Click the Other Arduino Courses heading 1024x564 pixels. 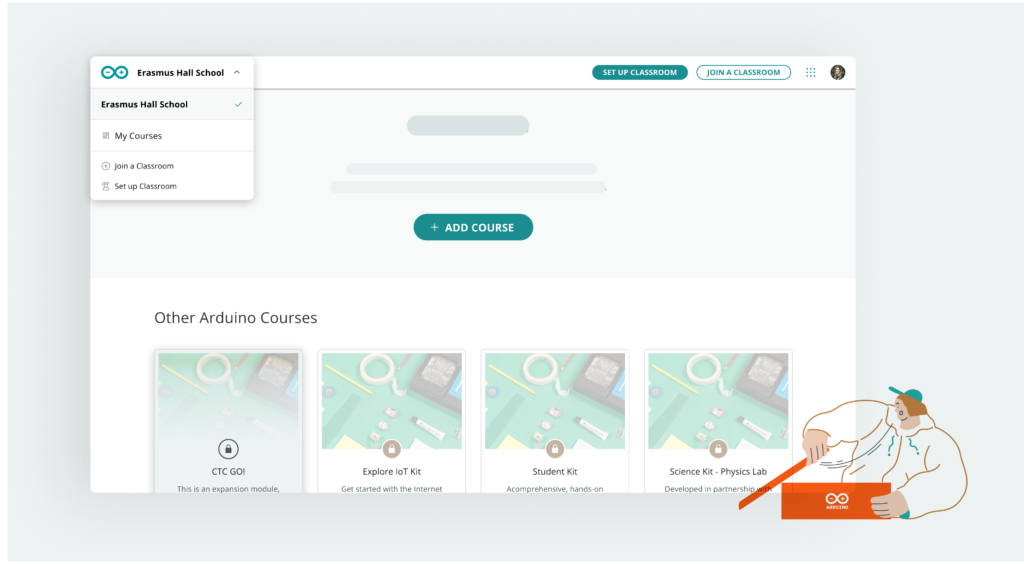[236, 317]
